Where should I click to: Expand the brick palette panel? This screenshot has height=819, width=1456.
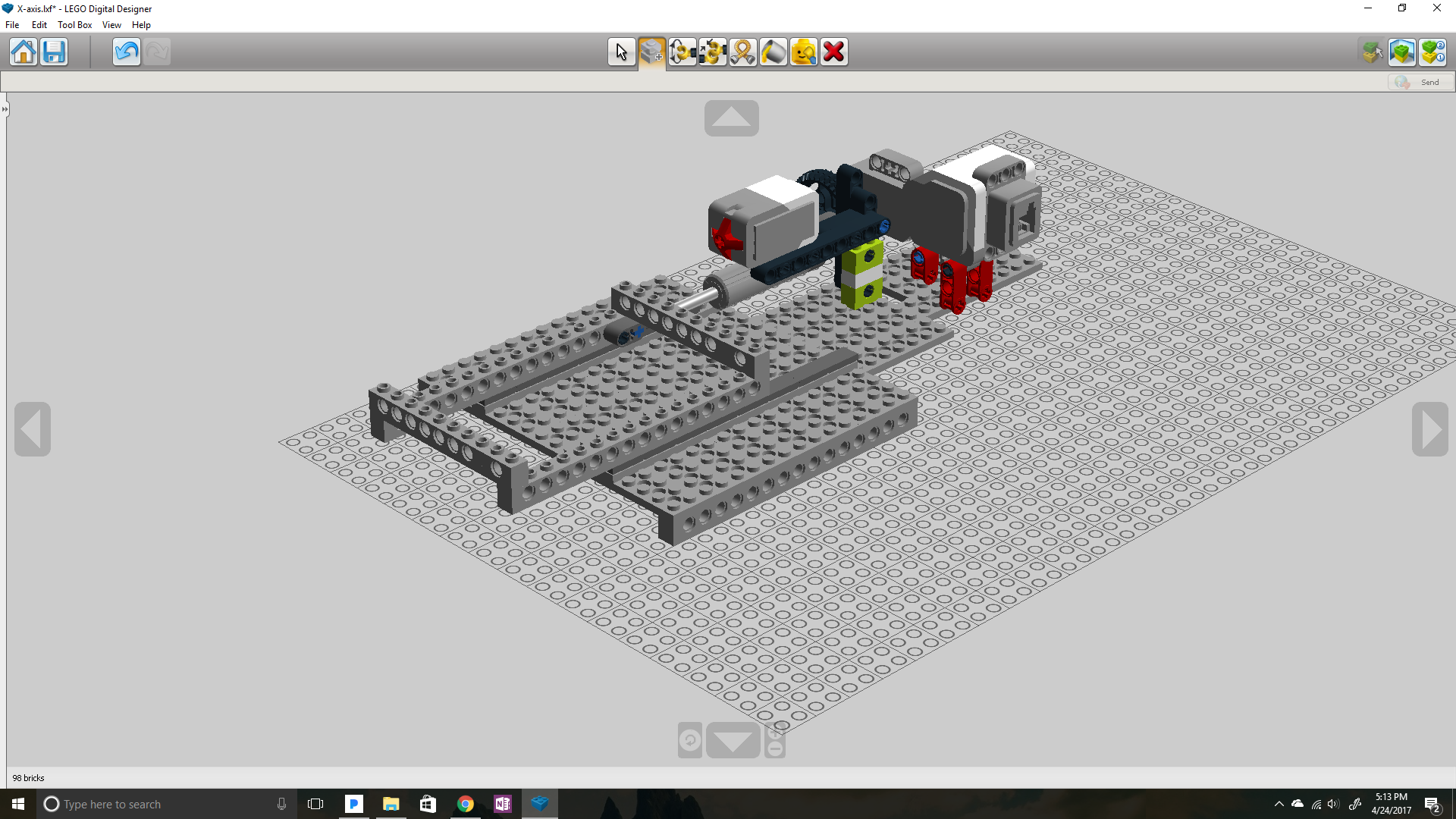click(5, 108)
